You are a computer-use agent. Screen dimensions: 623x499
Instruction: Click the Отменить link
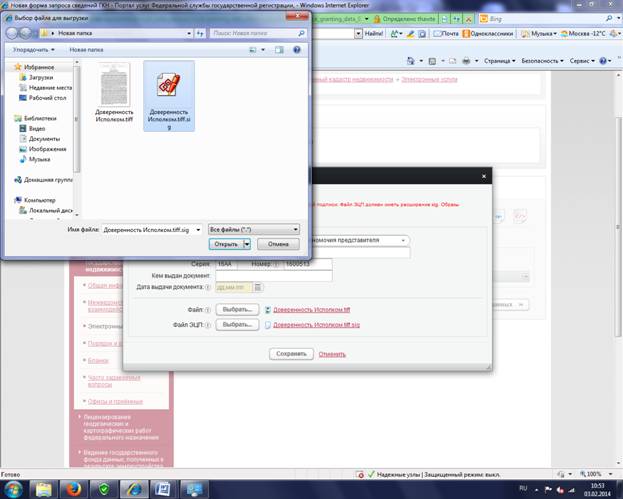coord(331,353)
